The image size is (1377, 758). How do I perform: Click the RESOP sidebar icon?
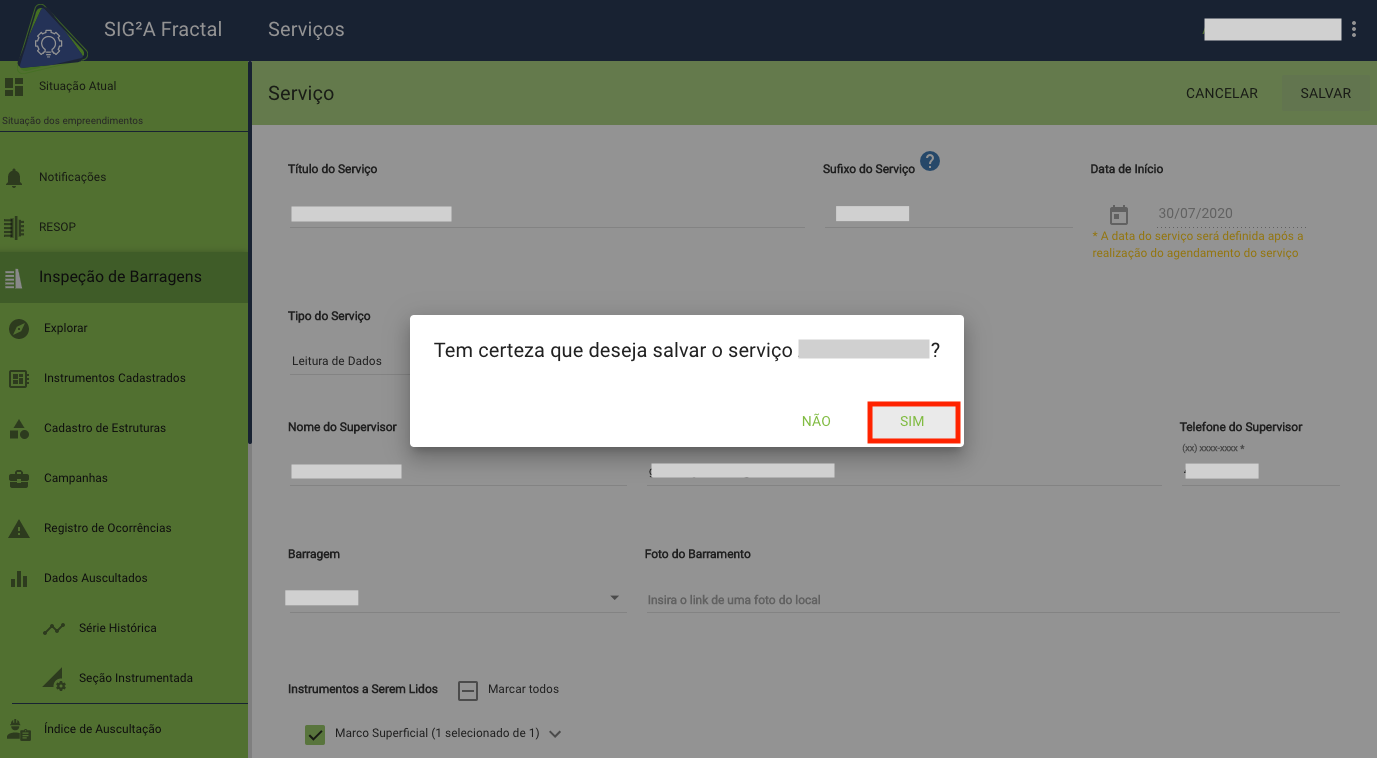[x=14, y=227]
